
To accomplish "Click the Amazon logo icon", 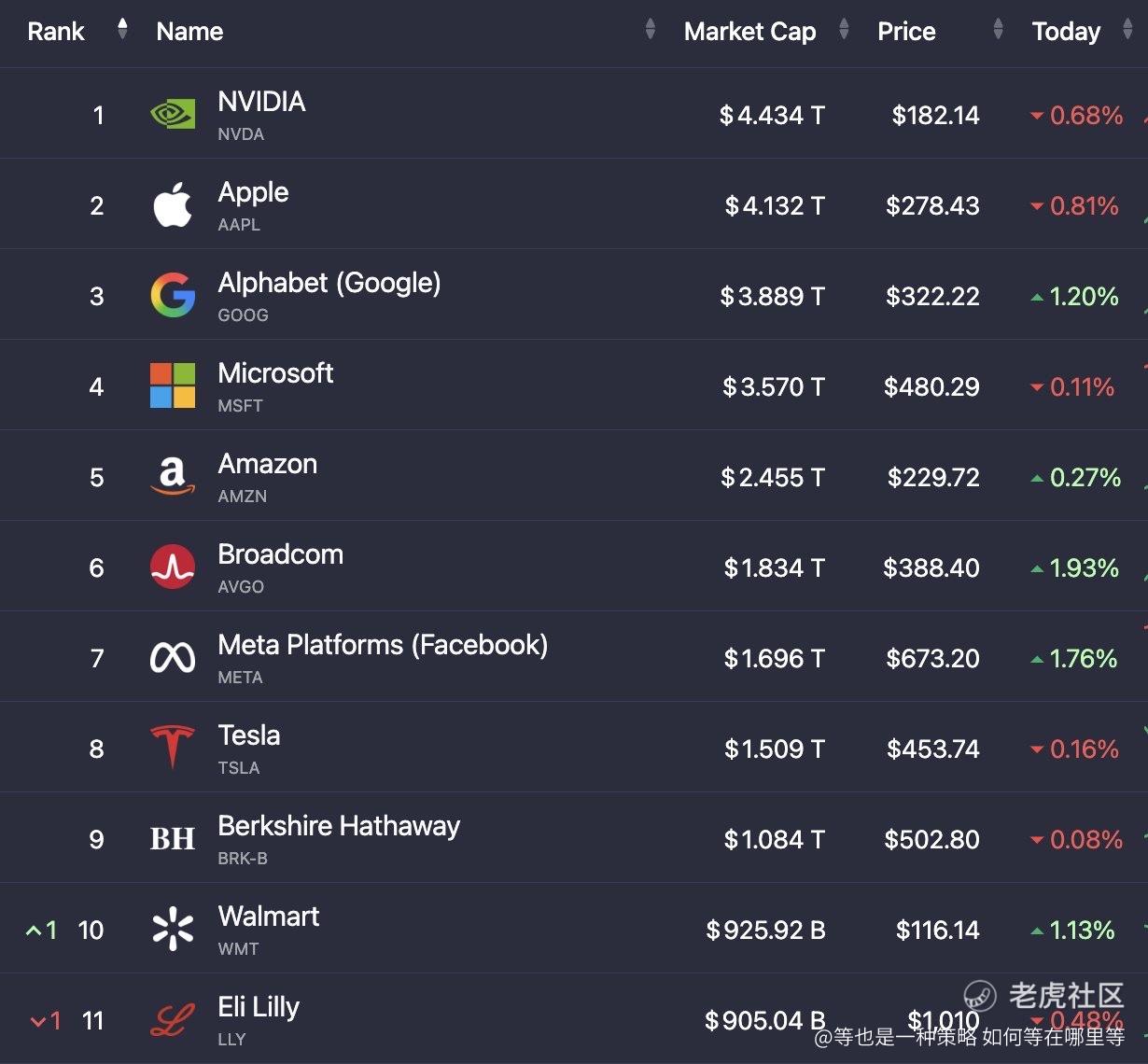I will pyautogui.click(x=173, y=477).
